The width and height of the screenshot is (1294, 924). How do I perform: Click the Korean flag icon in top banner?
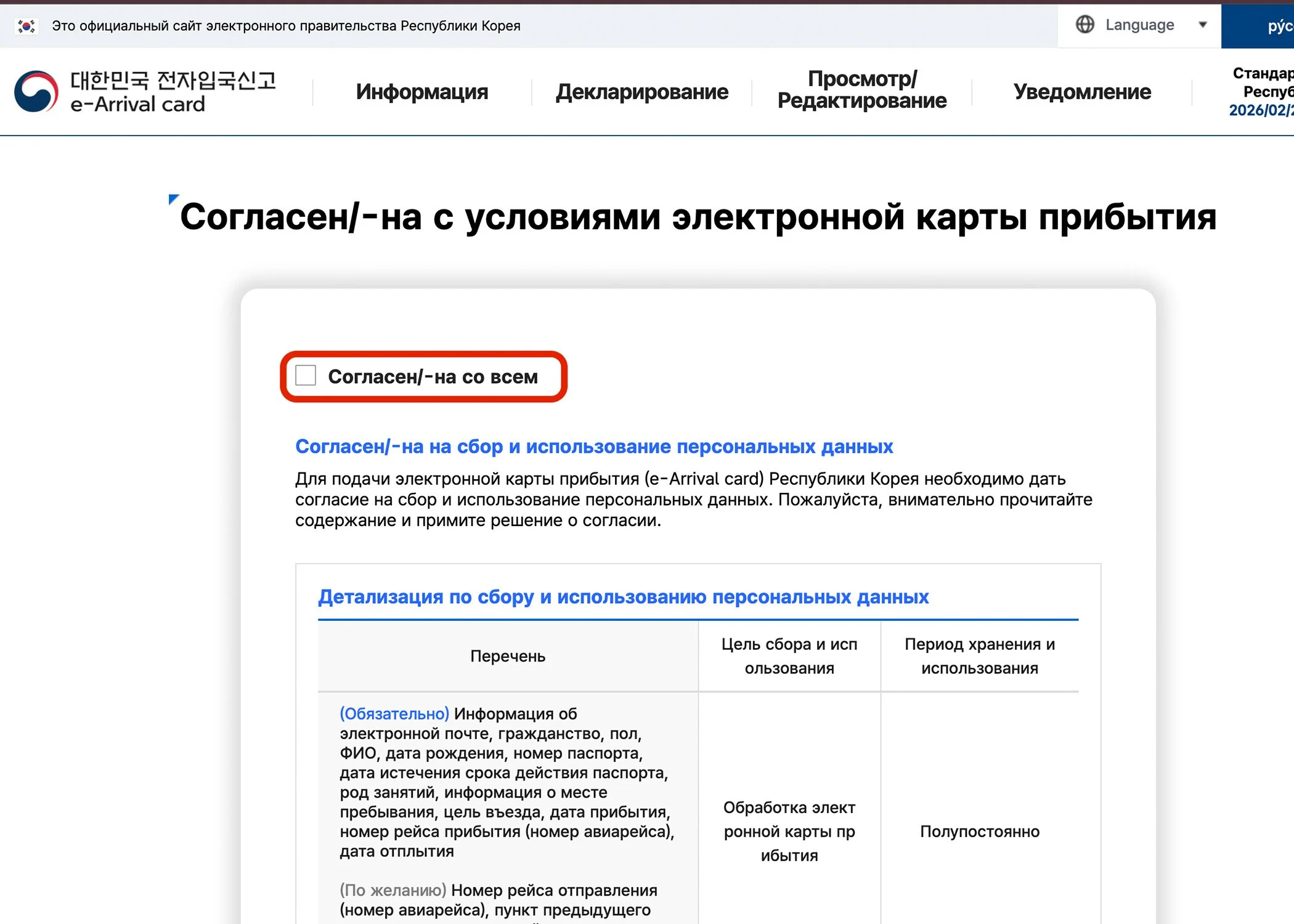tap(26, 26)
